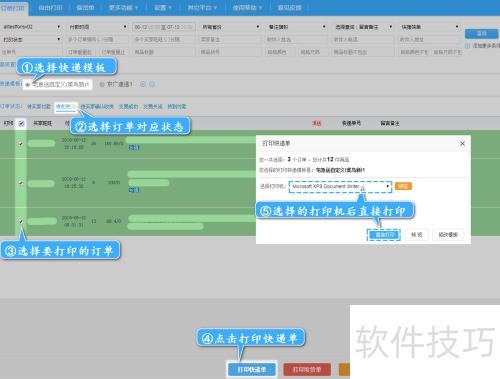This screenshot has height=379, width=500.
Task: Click the blue 查询 search button
Action: click(x=481, y=34)
